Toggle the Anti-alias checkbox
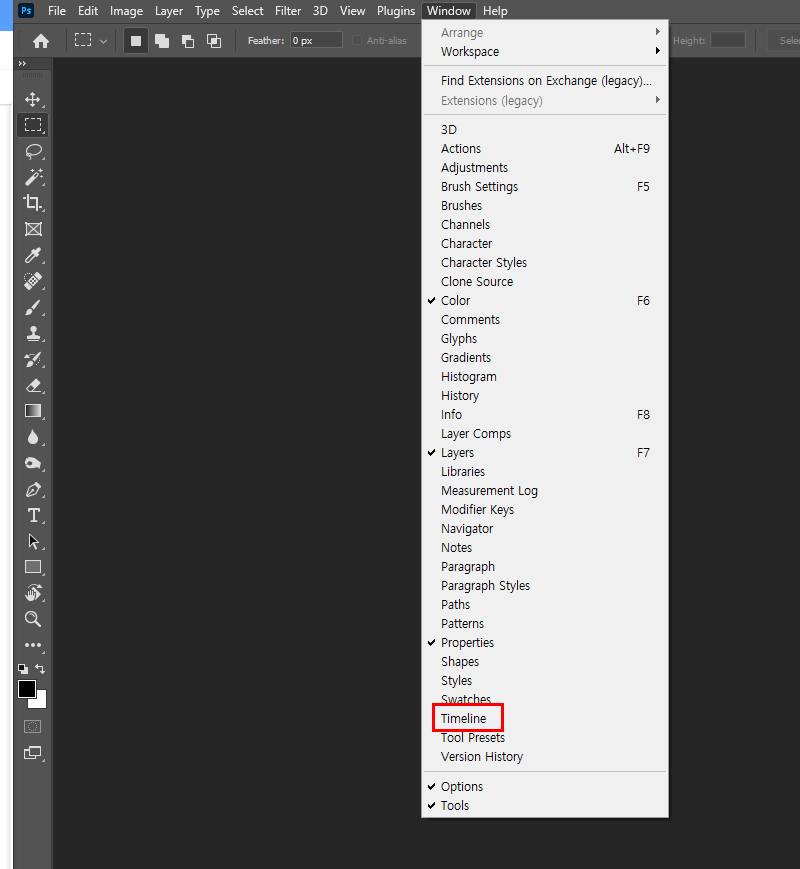Screen dimensions: 800x869 pos(357,40)
